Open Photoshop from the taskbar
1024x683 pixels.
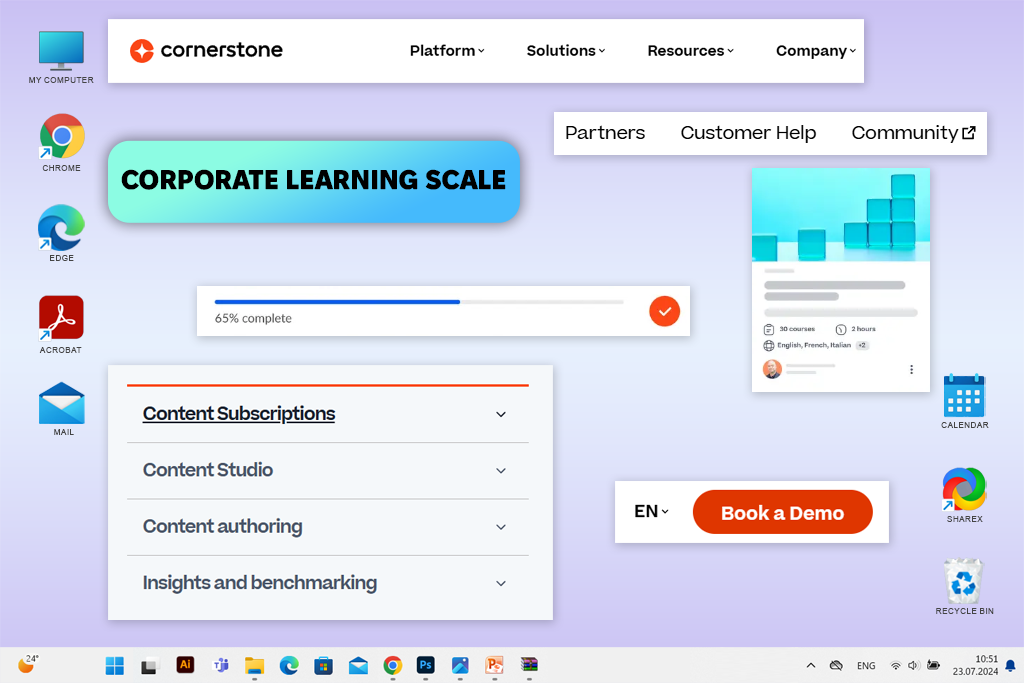click(425, 665)
